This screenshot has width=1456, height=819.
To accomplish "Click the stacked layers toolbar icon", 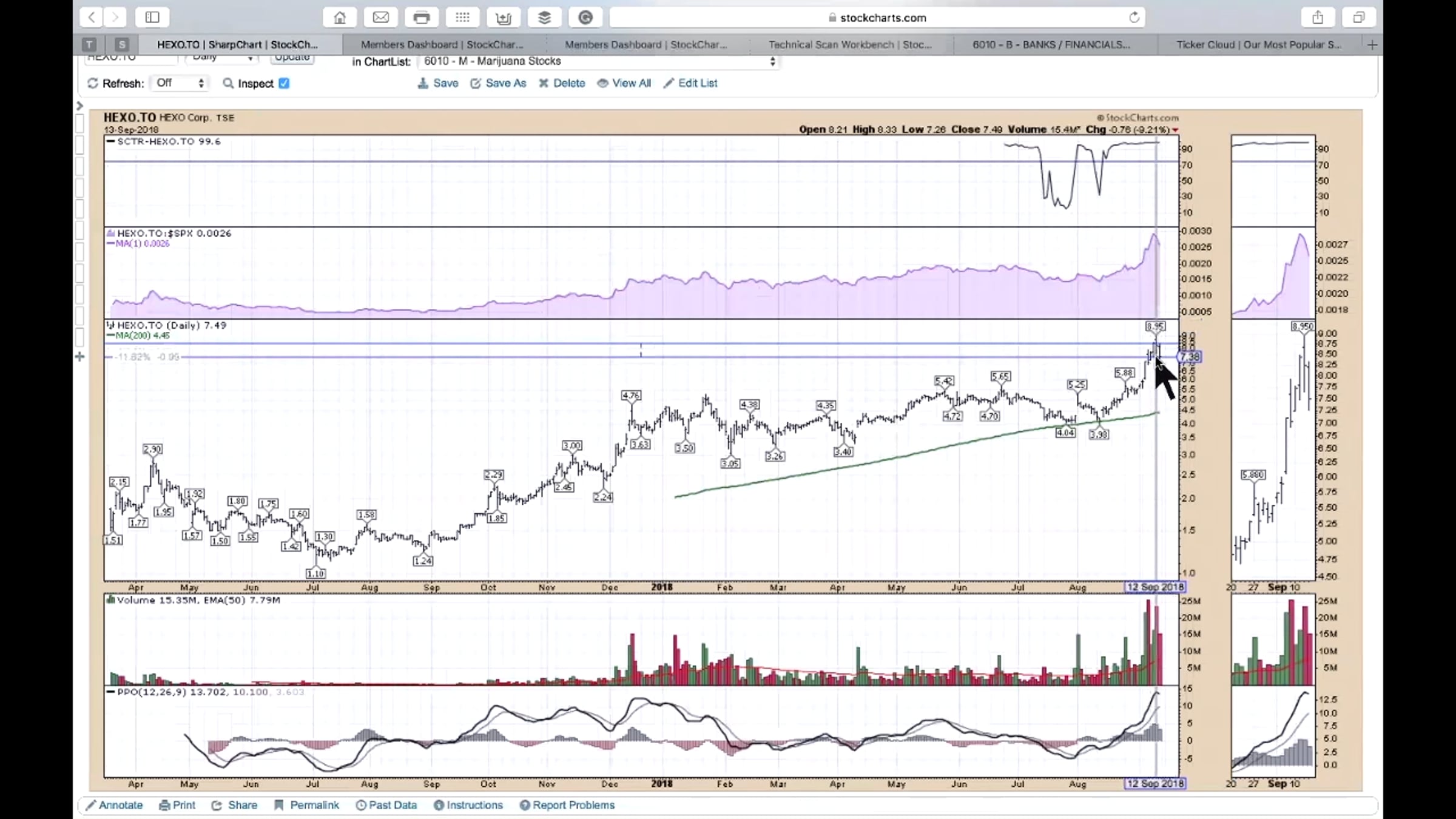I will (544, 18).
